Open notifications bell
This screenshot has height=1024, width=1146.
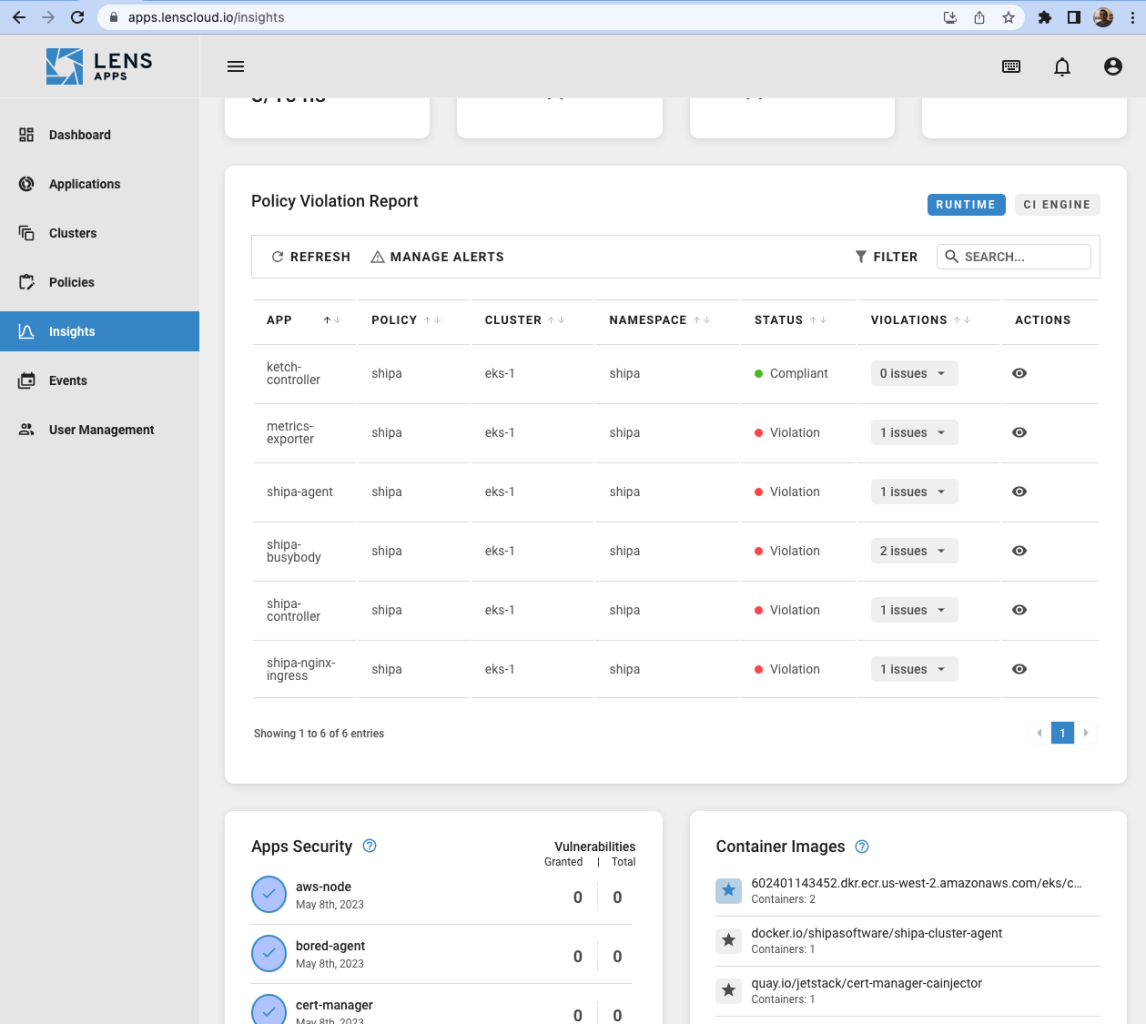[1062, 67]
